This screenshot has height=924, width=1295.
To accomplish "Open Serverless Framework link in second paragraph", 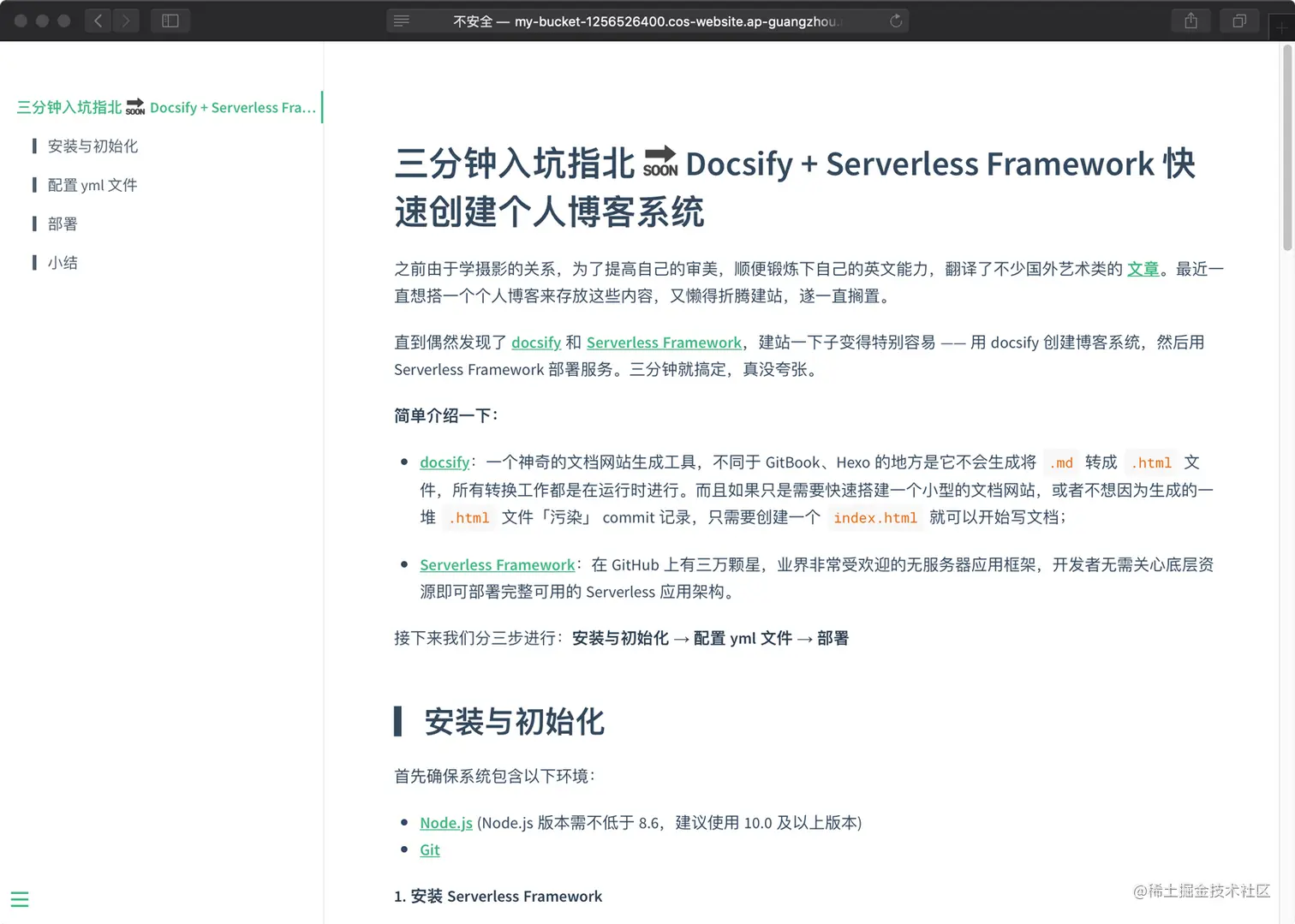I will [x=664, y=343].
